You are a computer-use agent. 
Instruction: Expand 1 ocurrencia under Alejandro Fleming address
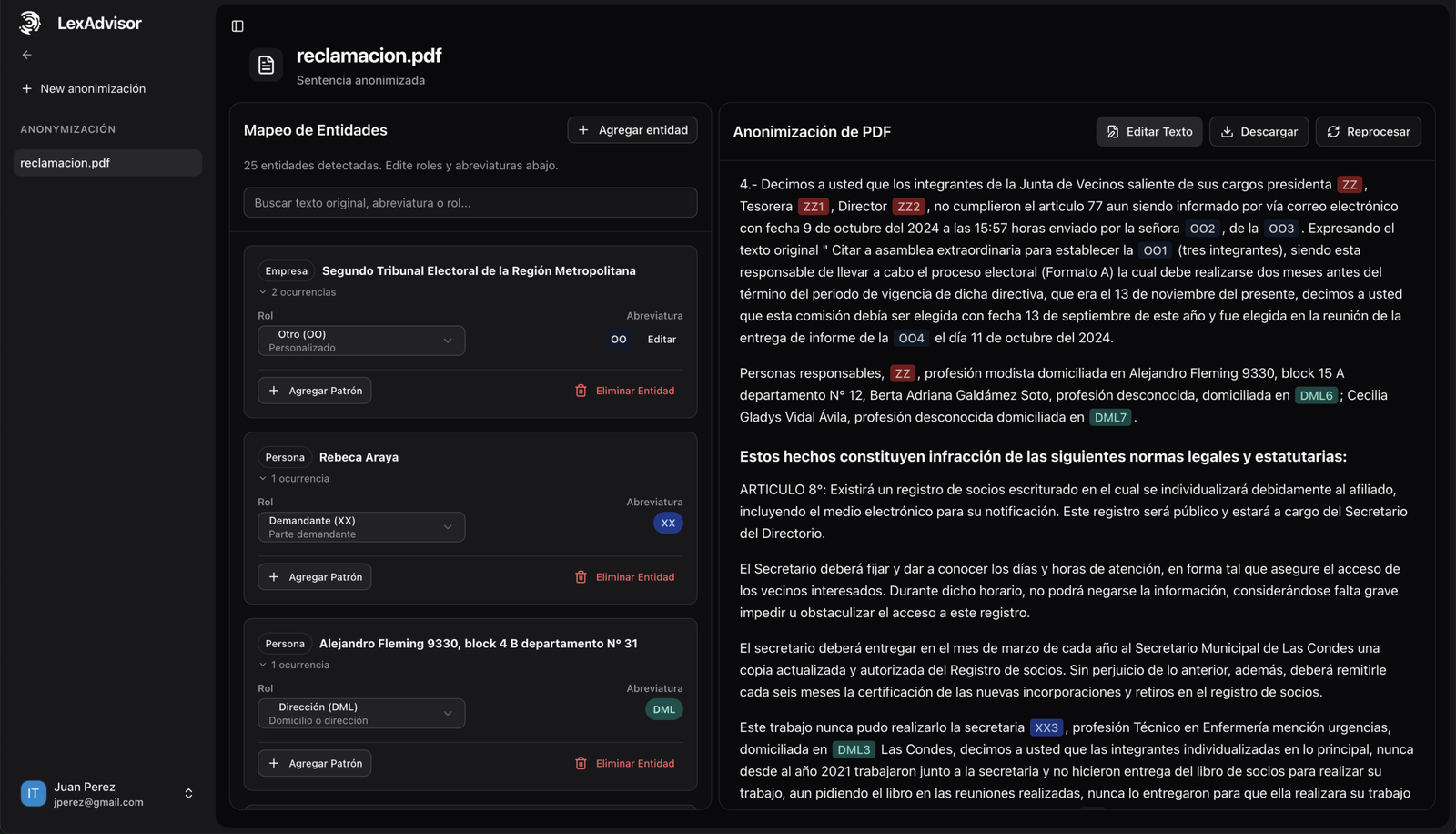pos(294,666)
